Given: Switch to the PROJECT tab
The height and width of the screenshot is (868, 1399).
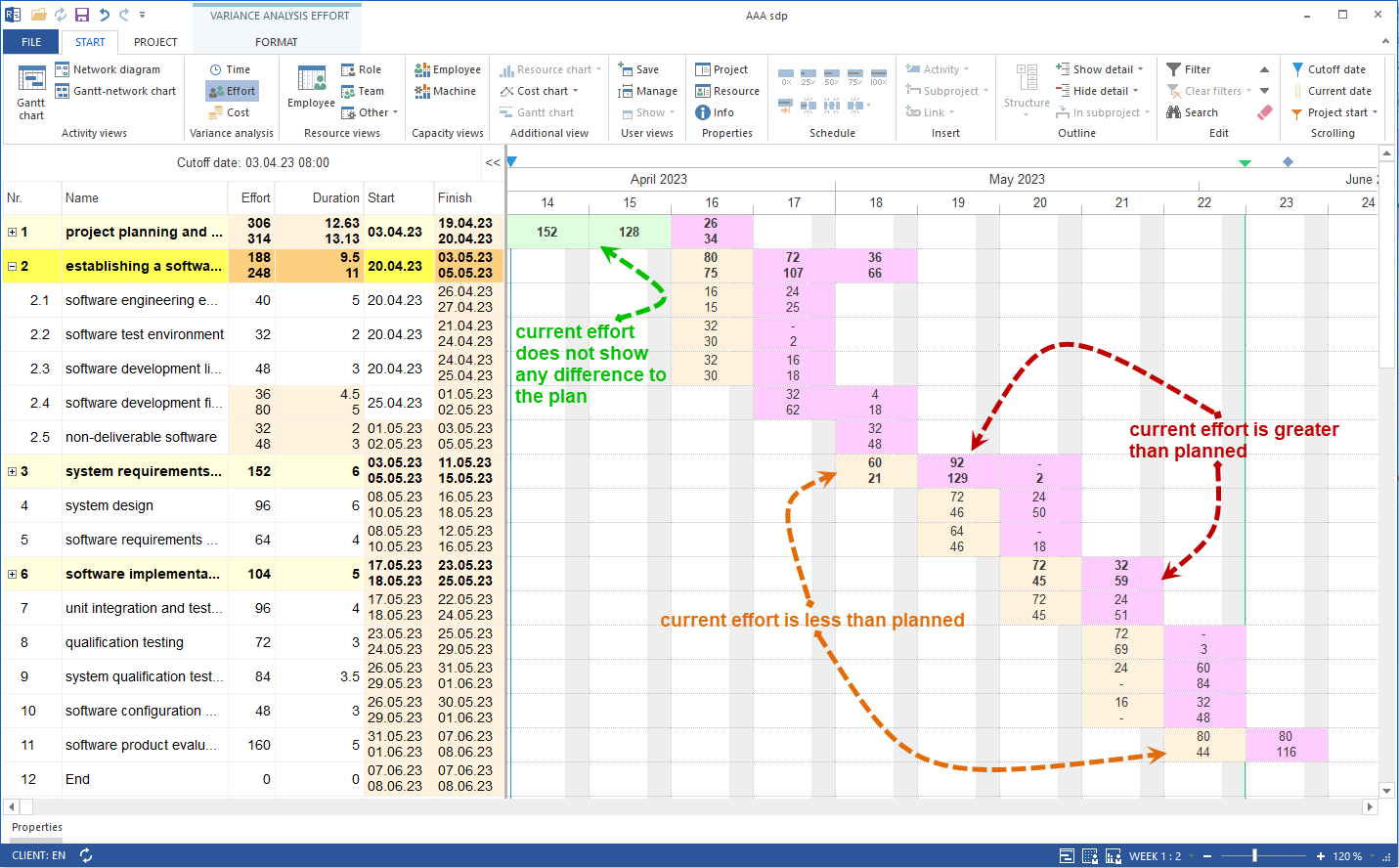Looking at the screenshot, I should pos(155,42).
